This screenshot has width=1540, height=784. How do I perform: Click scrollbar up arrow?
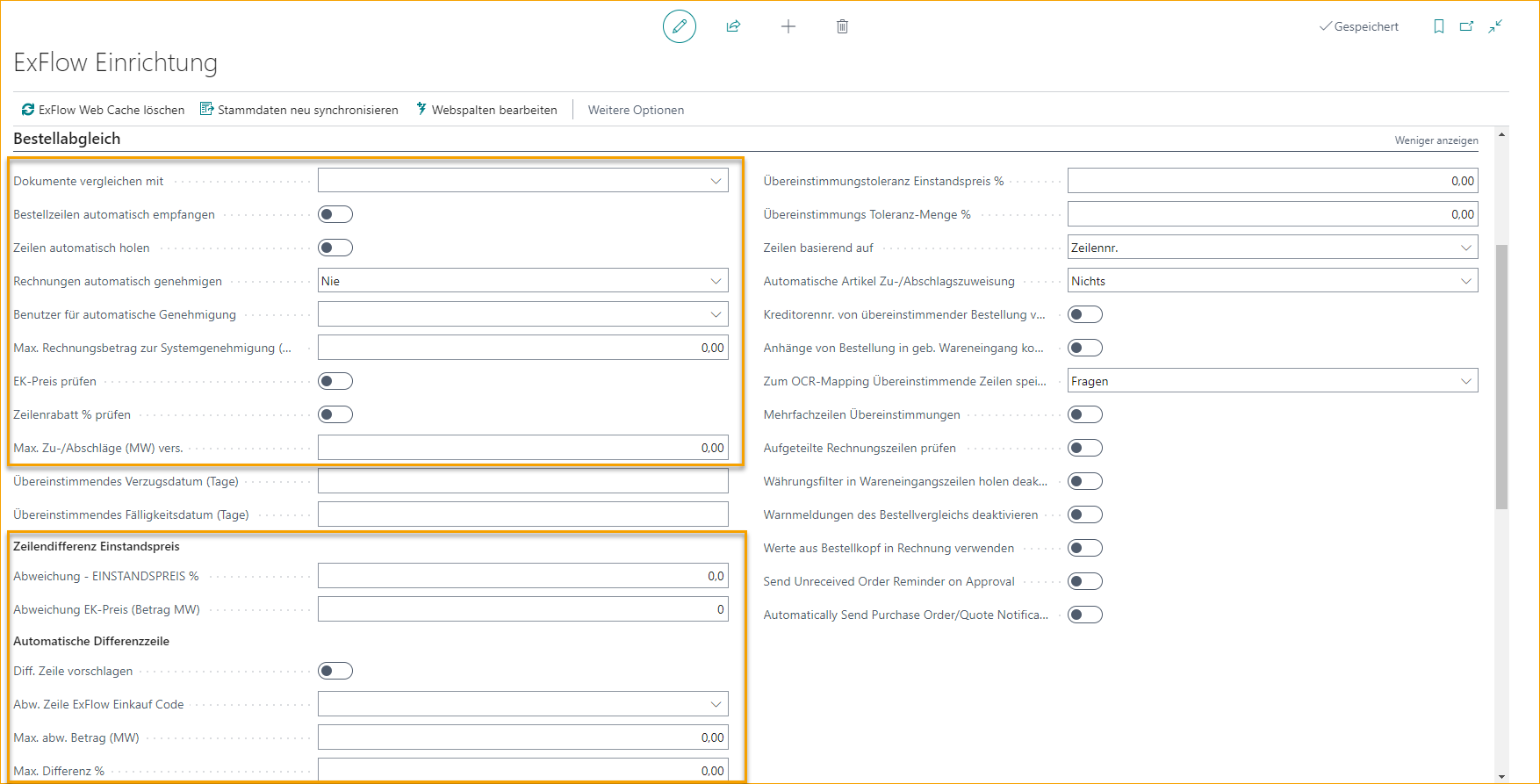(1502, 135)
